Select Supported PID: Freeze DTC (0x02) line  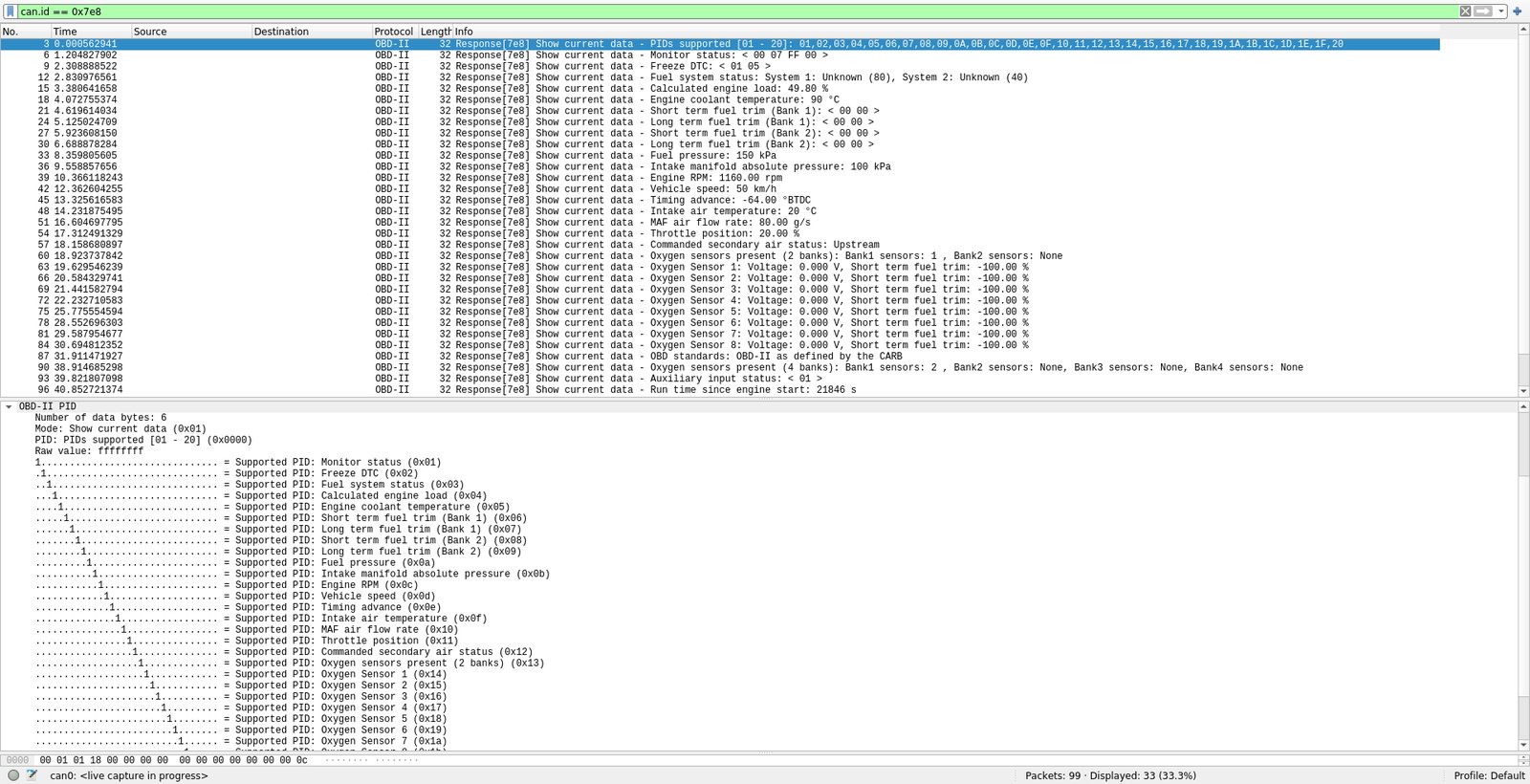(227, 474)
